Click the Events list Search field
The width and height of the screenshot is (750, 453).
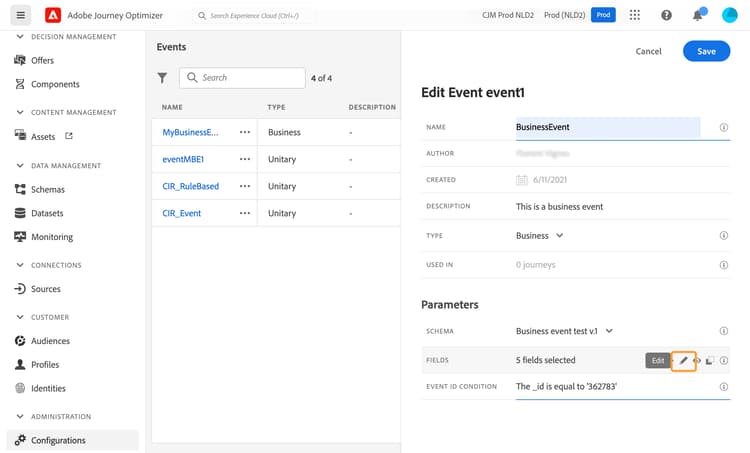point(243,78)
